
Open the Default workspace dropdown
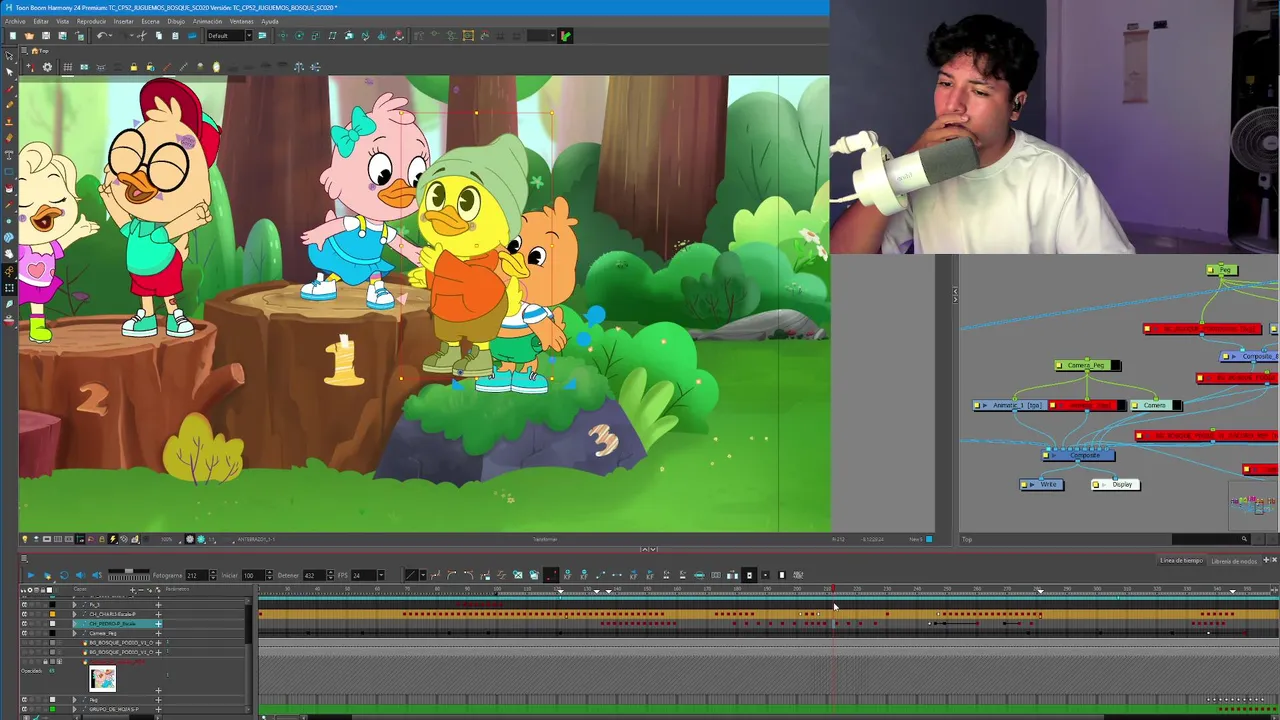(x=229, y=36)
